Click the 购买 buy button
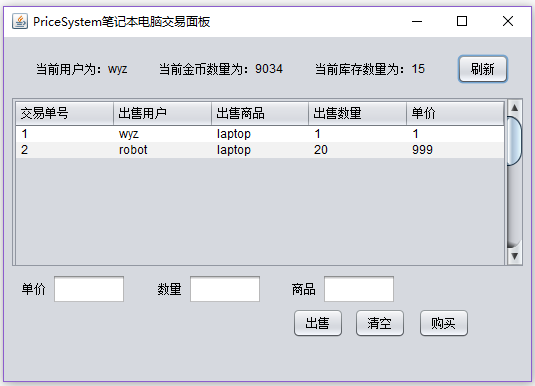Screen dimensions: 535x386 click(x=444, y=323)
